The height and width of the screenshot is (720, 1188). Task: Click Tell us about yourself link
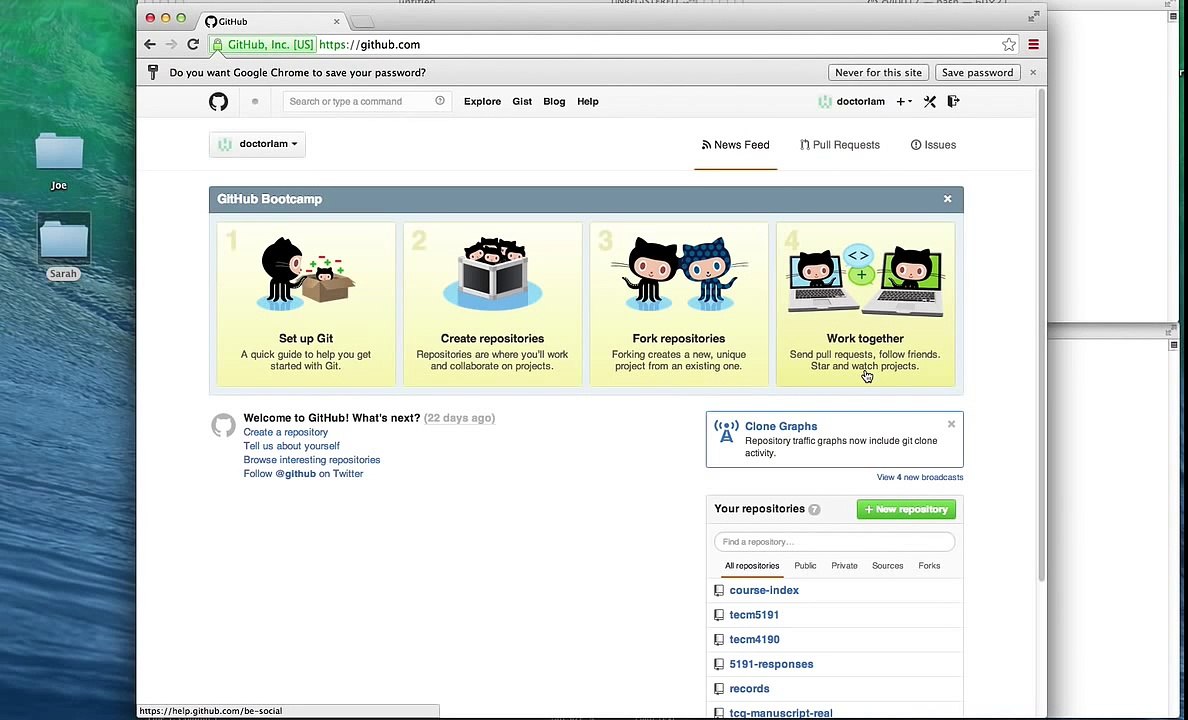pyautogui.click(x=292, y=446)
